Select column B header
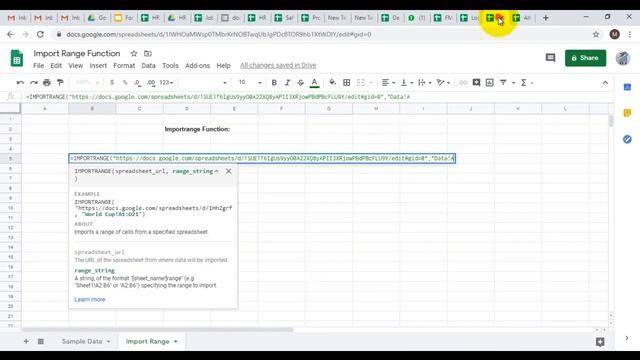The height and width of the screenshot is (360, 640). [x=92, y=109]
